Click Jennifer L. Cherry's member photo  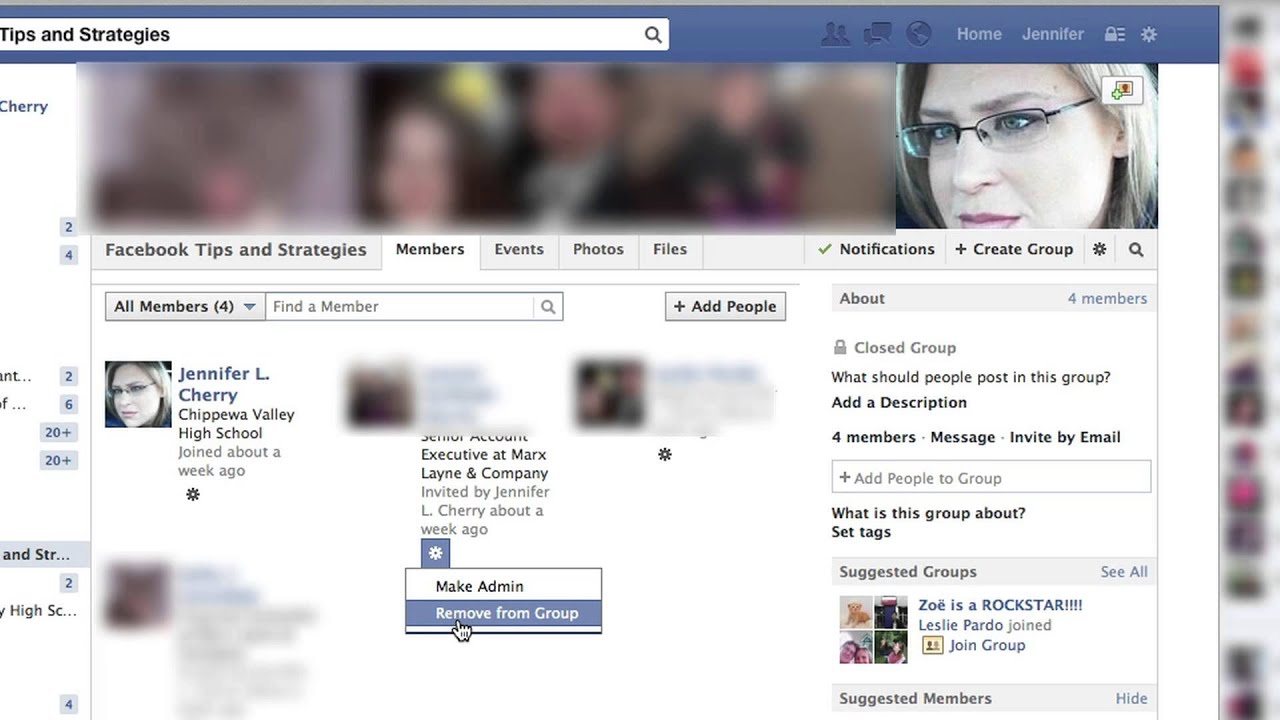click(138, 394)
